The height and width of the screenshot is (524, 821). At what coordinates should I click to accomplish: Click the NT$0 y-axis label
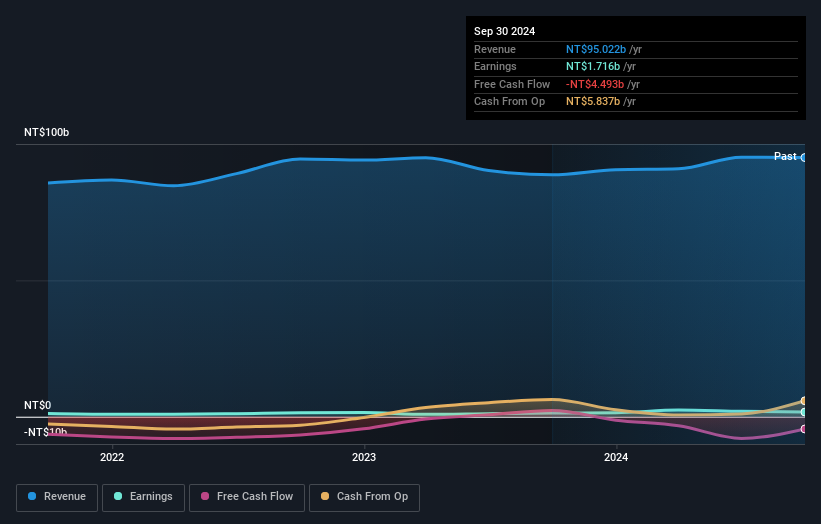pos(38,405)
